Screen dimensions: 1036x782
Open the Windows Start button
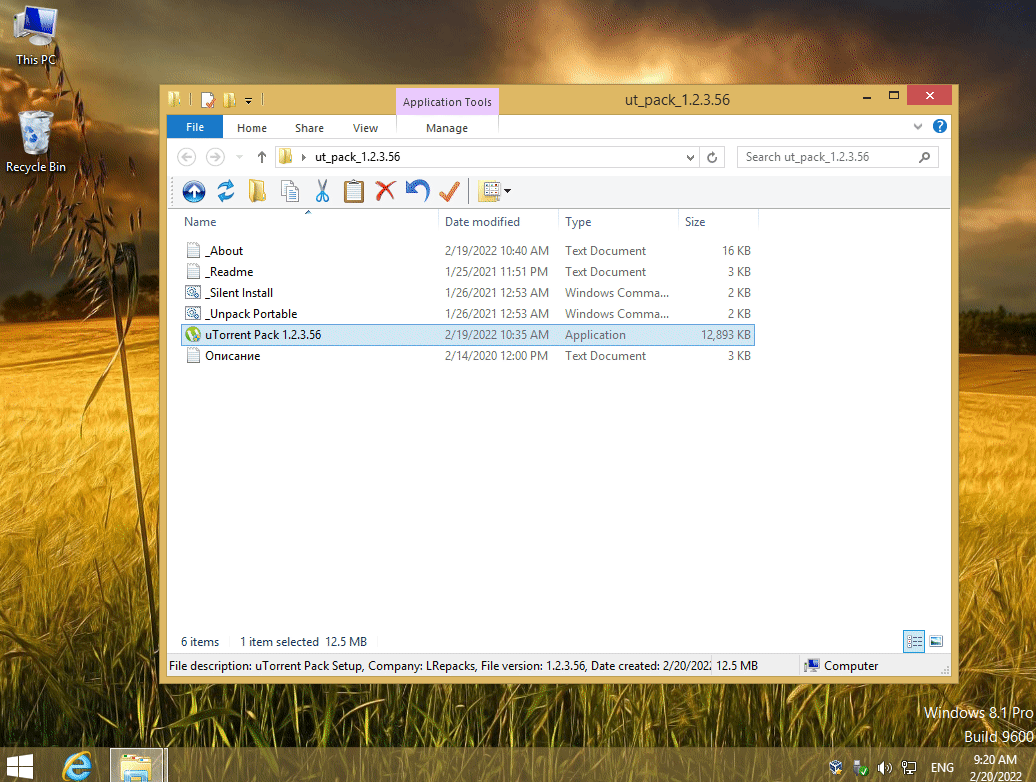point(20,767)
